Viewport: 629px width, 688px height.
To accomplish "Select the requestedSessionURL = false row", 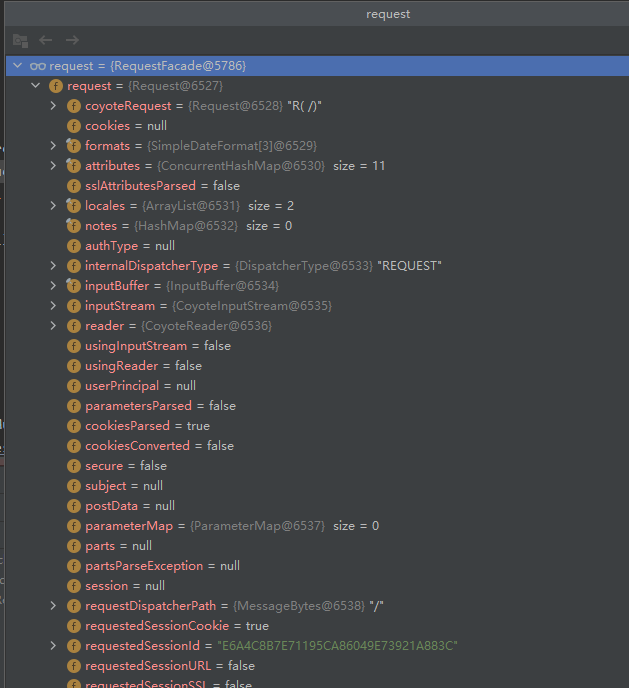I will click(317, 666).
